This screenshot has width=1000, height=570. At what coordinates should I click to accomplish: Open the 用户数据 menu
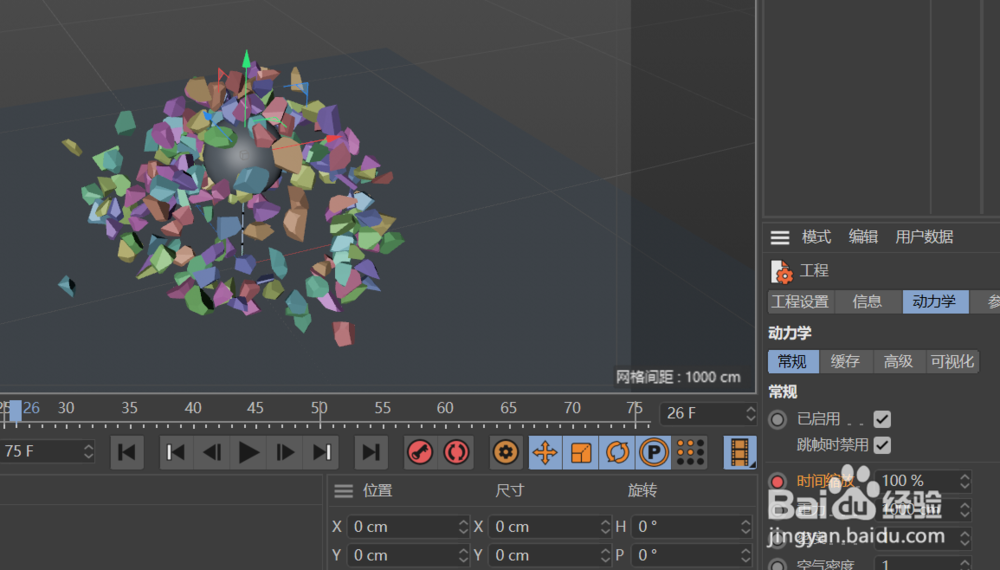924,237
